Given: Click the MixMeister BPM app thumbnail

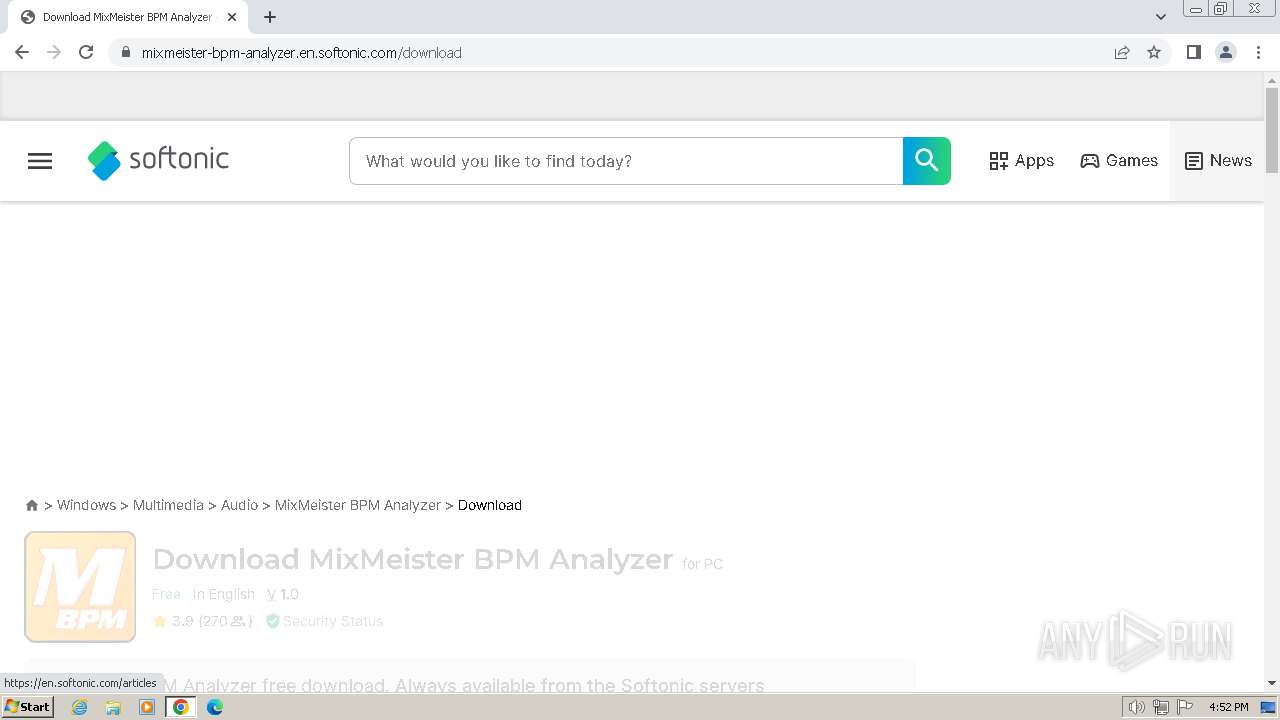Looking at the screenshot, I should [x=80, y=586].
